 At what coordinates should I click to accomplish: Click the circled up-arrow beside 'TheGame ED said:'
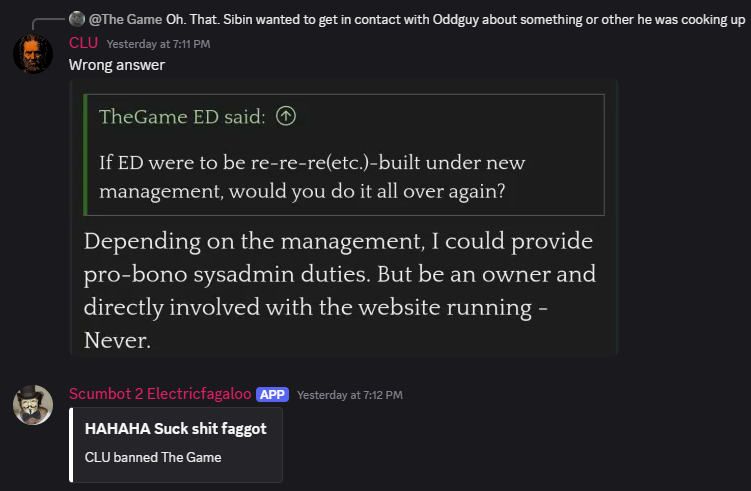[286, 117]
